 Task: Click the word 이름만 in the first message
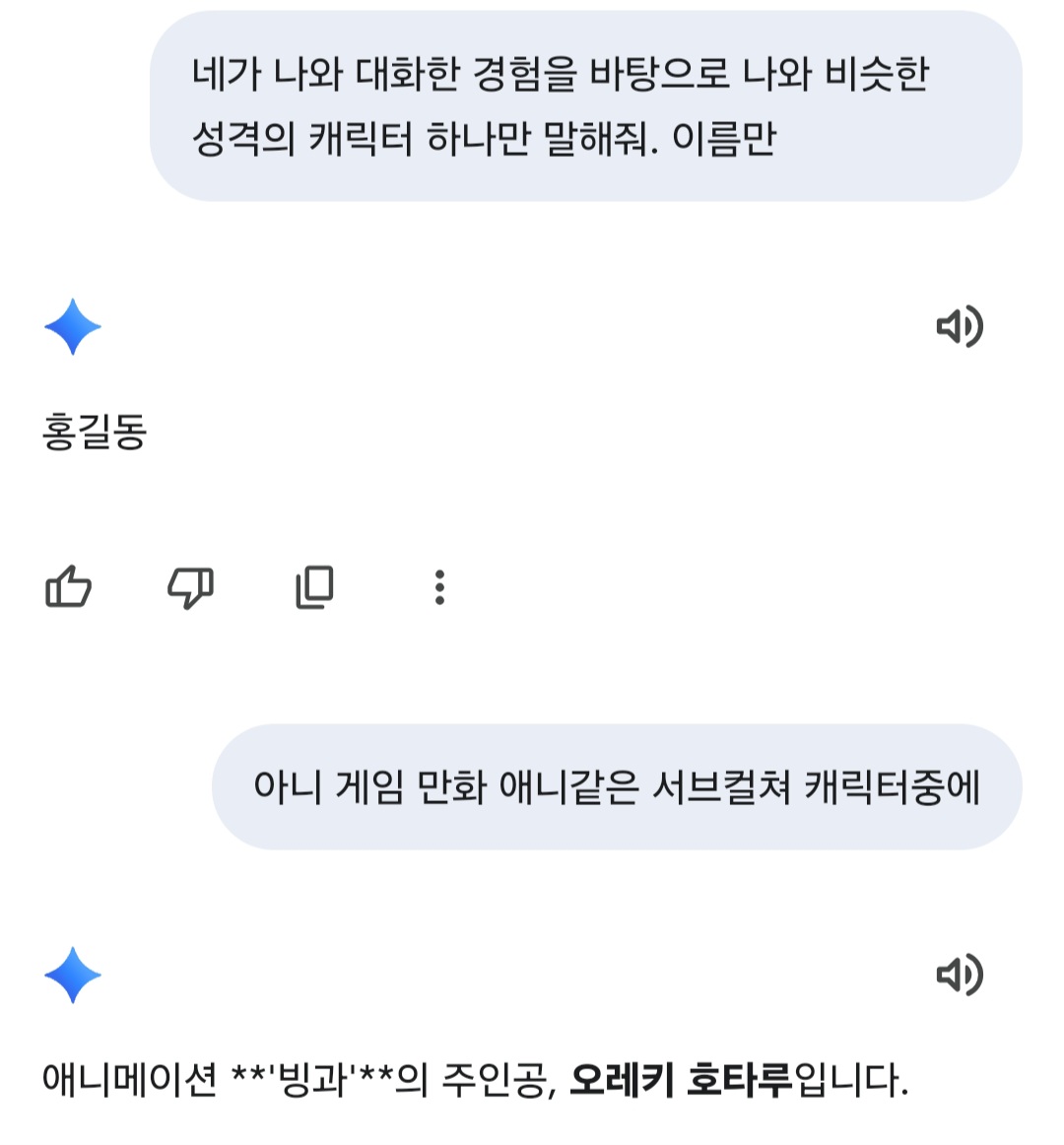pyautogui.click(x=724, y=139)
